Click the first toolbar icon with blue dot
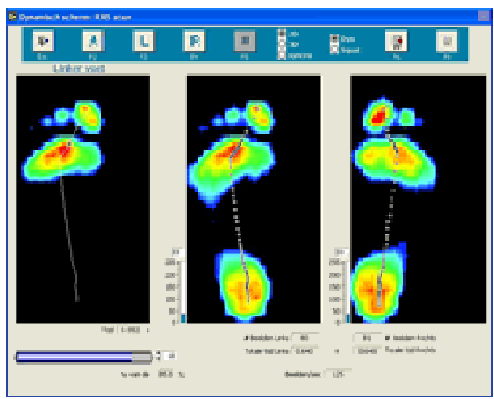Viewport: 494px width, 399px height. point(43,41)
